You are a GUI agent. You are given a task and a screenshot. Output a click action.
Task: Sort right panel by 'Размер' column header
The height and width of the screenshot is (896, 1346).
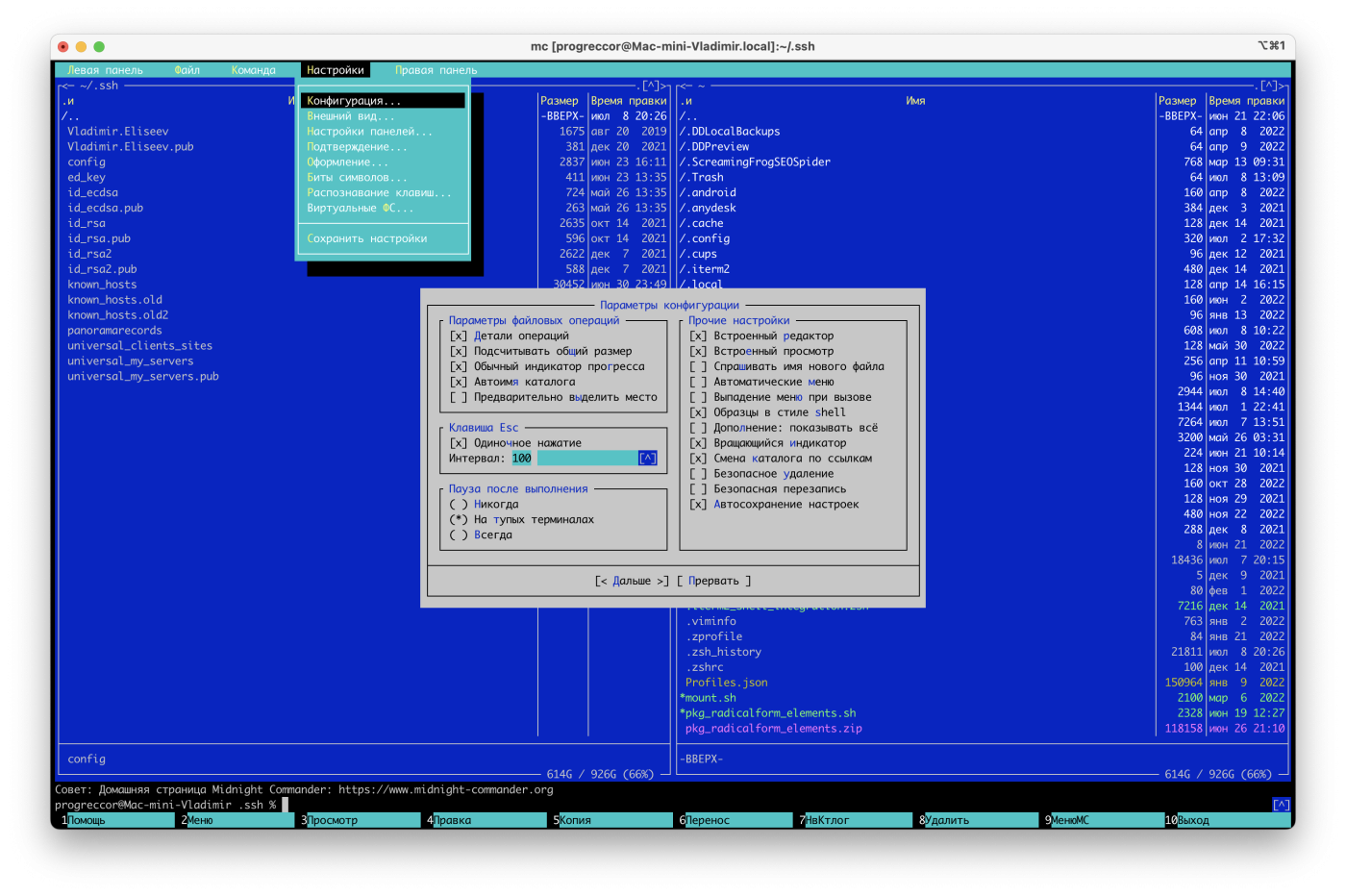point(1178,101)
